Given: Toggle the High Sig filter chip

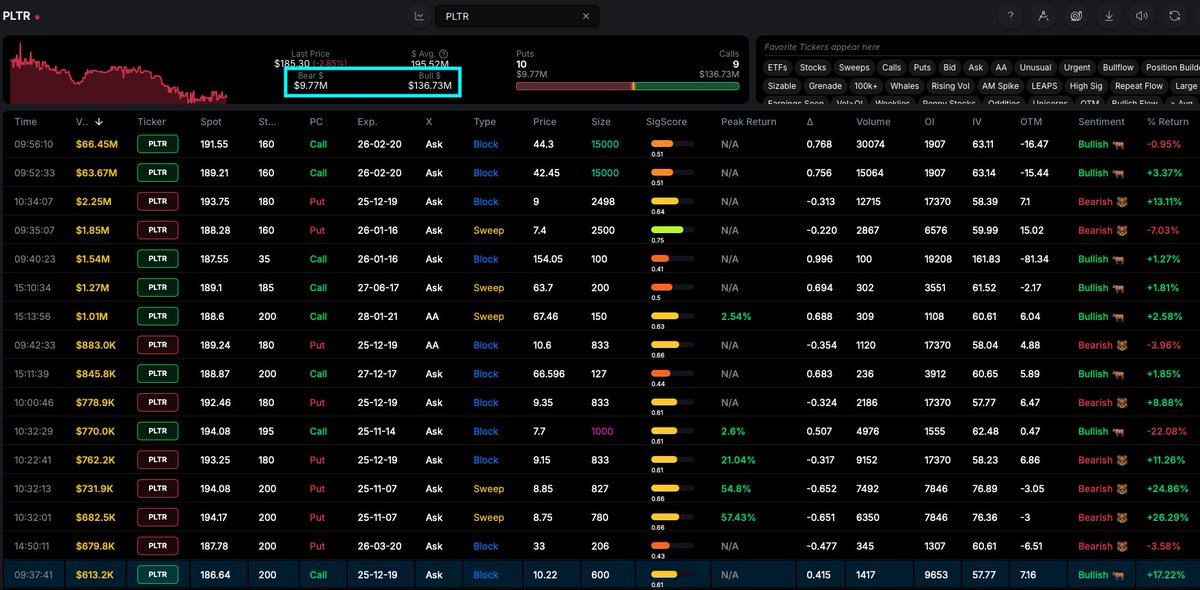Looking at the screenshot, I should tap(1085, 86).
